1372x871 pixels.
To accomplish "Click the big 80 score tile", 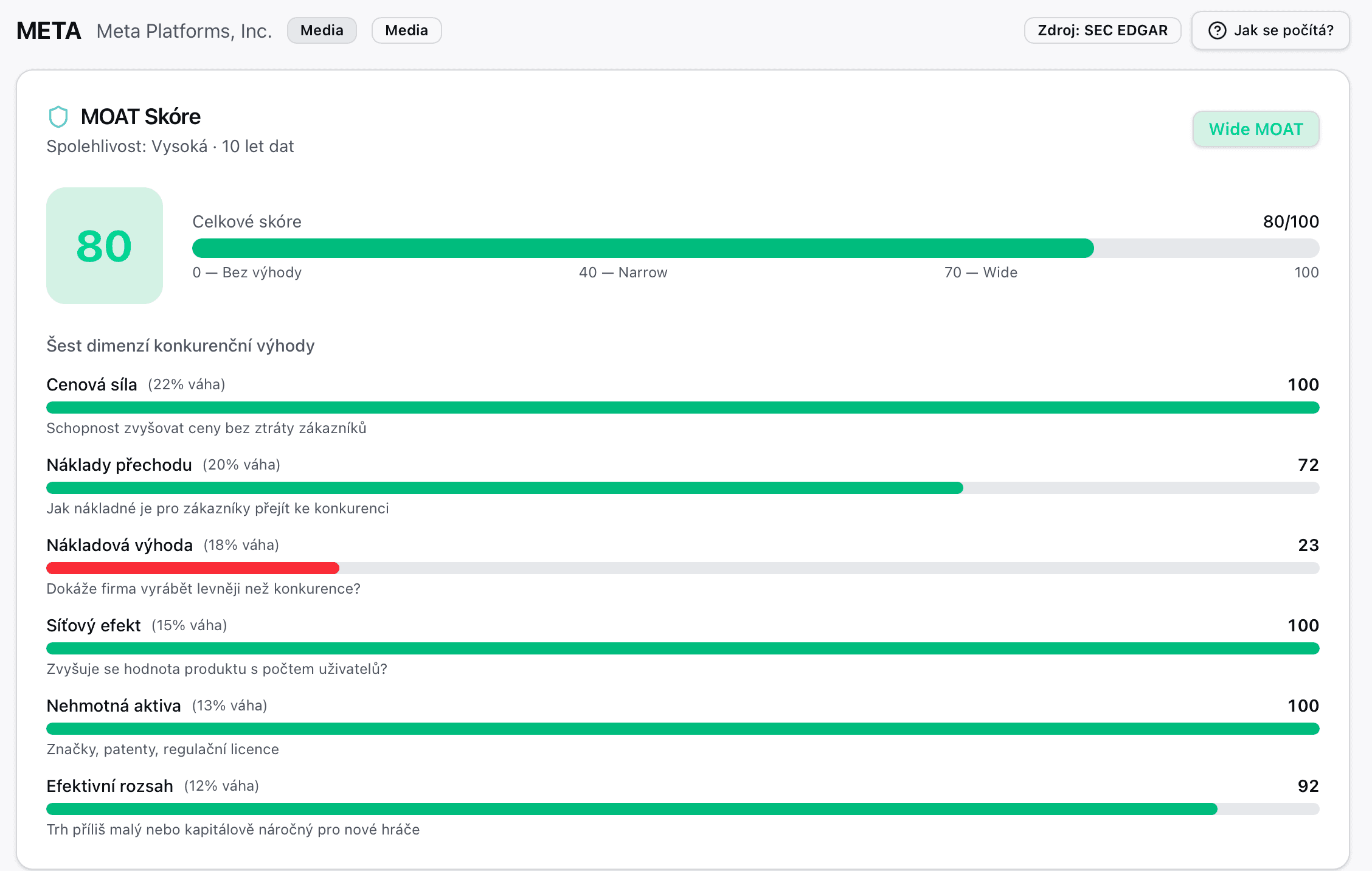I will (x=105, y=246).
